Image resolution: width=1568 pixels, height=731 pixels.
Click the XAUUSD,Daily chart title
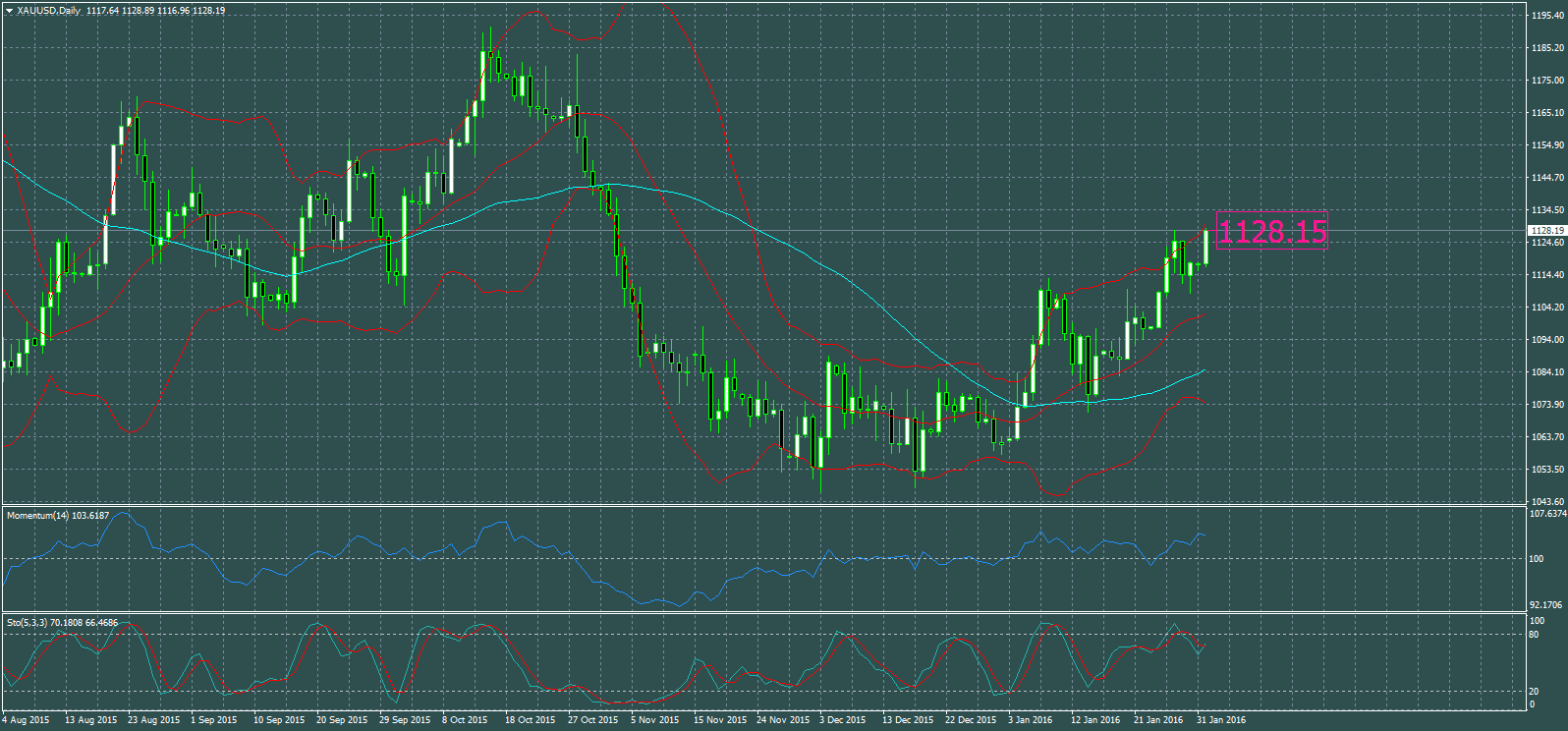(x=48, y=11)
